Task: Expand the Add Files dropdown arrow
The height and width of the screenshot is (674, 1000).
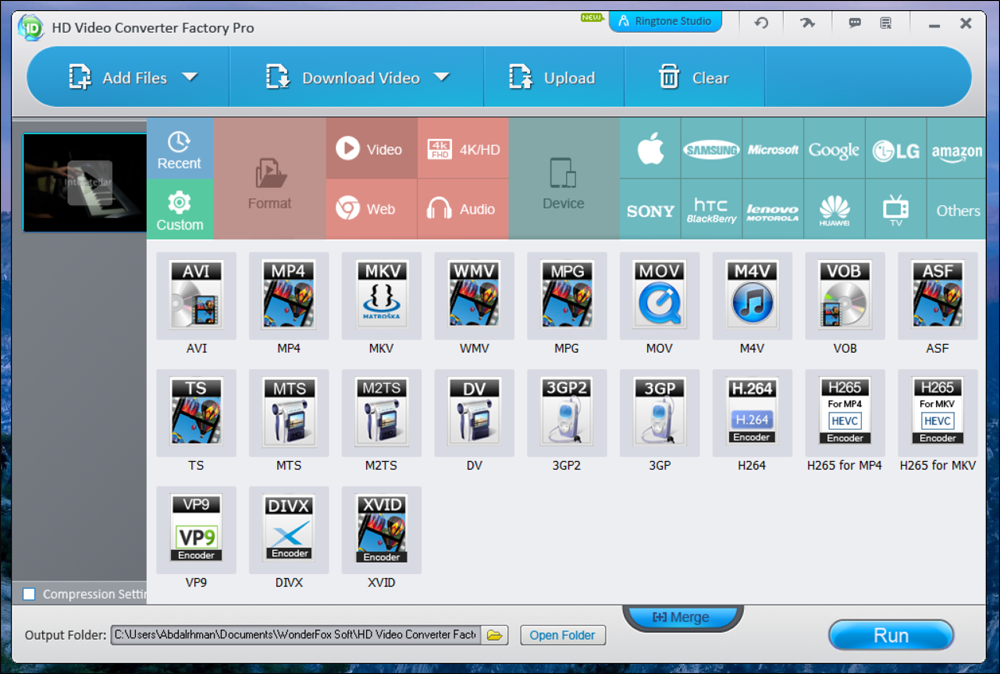Action: click(x=189, y=77)
